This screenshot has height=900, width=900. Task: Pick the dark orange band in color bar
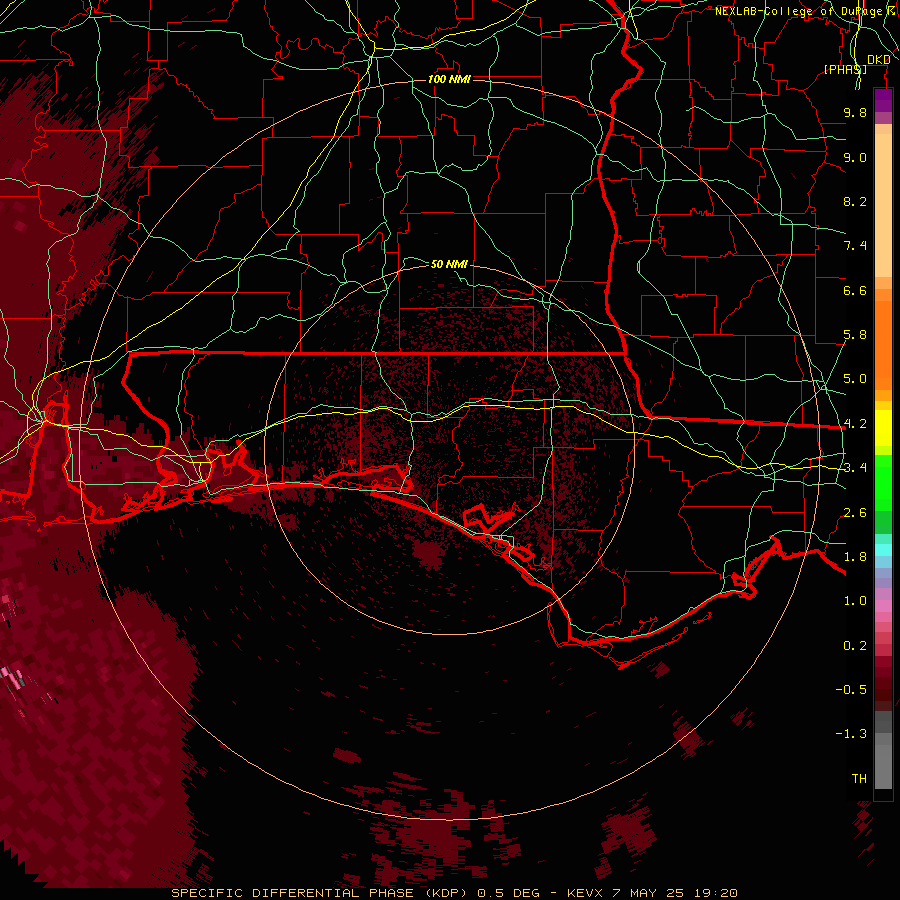click(883, 346)
